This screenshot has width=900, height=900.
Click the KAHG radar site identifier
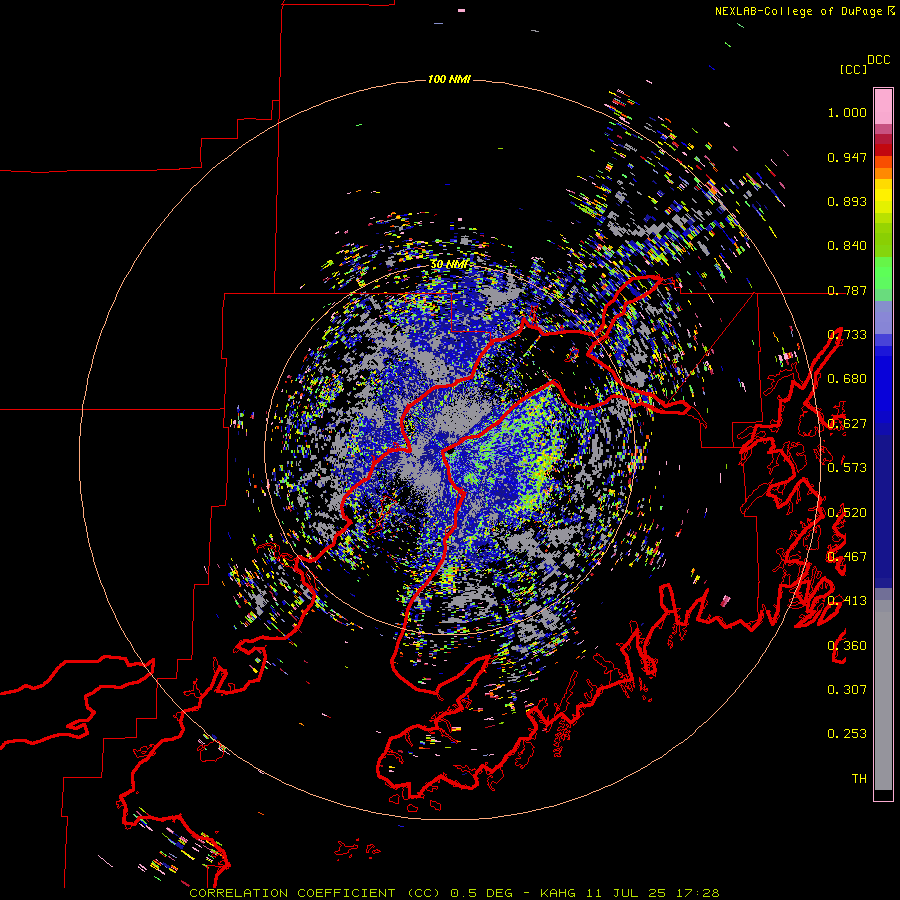tap(557, 893)
